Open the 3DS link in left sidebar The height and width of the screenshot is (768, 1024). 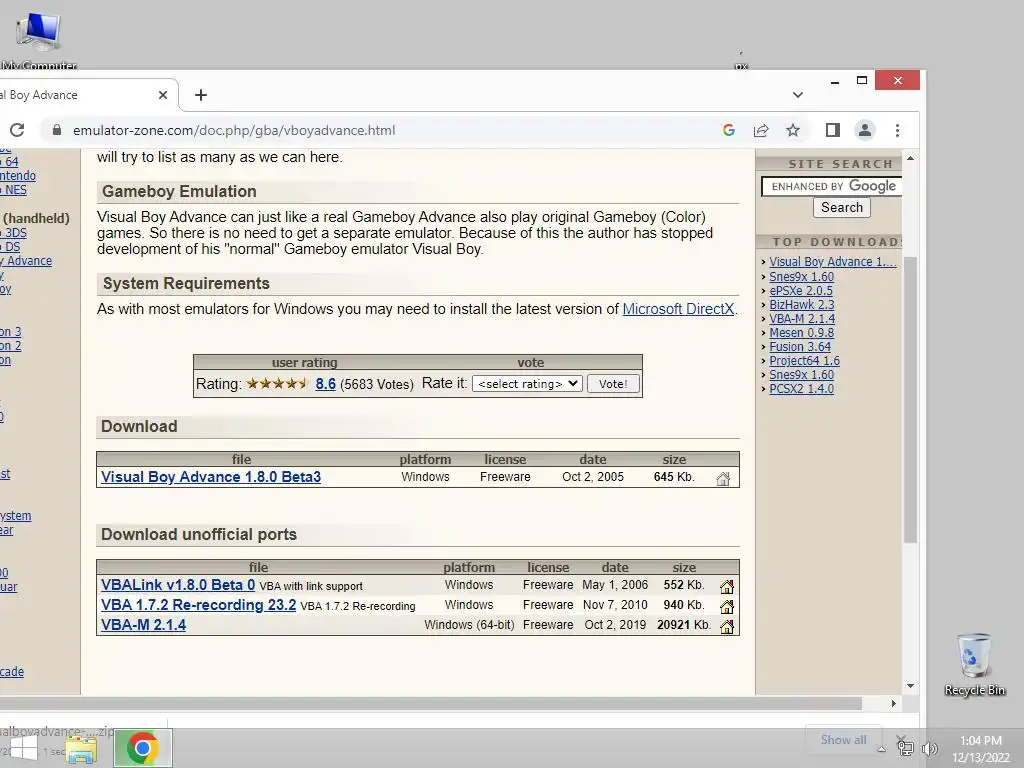pyautogui.click(x=15, y=232)
